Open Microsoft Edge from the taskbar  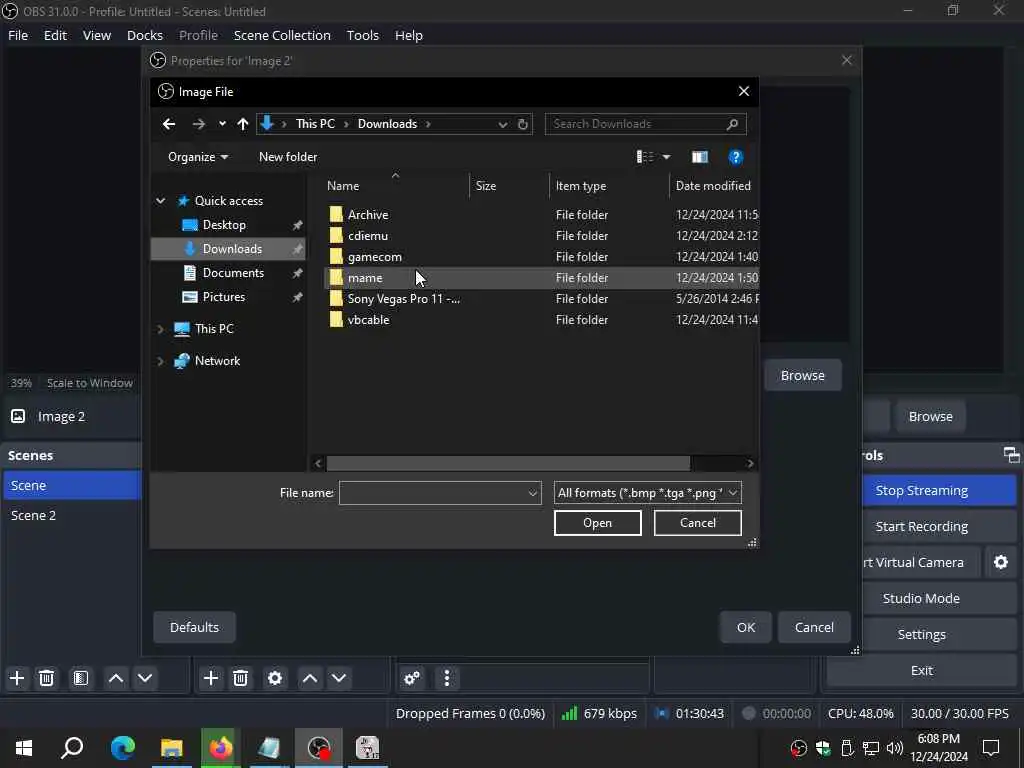point(123,748)
